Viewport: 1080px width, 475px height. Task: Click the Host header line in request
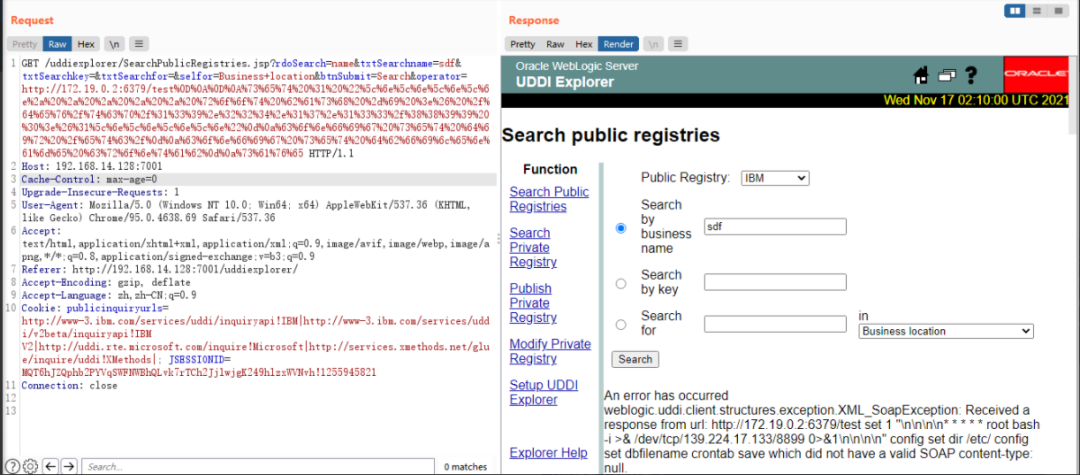92,166
